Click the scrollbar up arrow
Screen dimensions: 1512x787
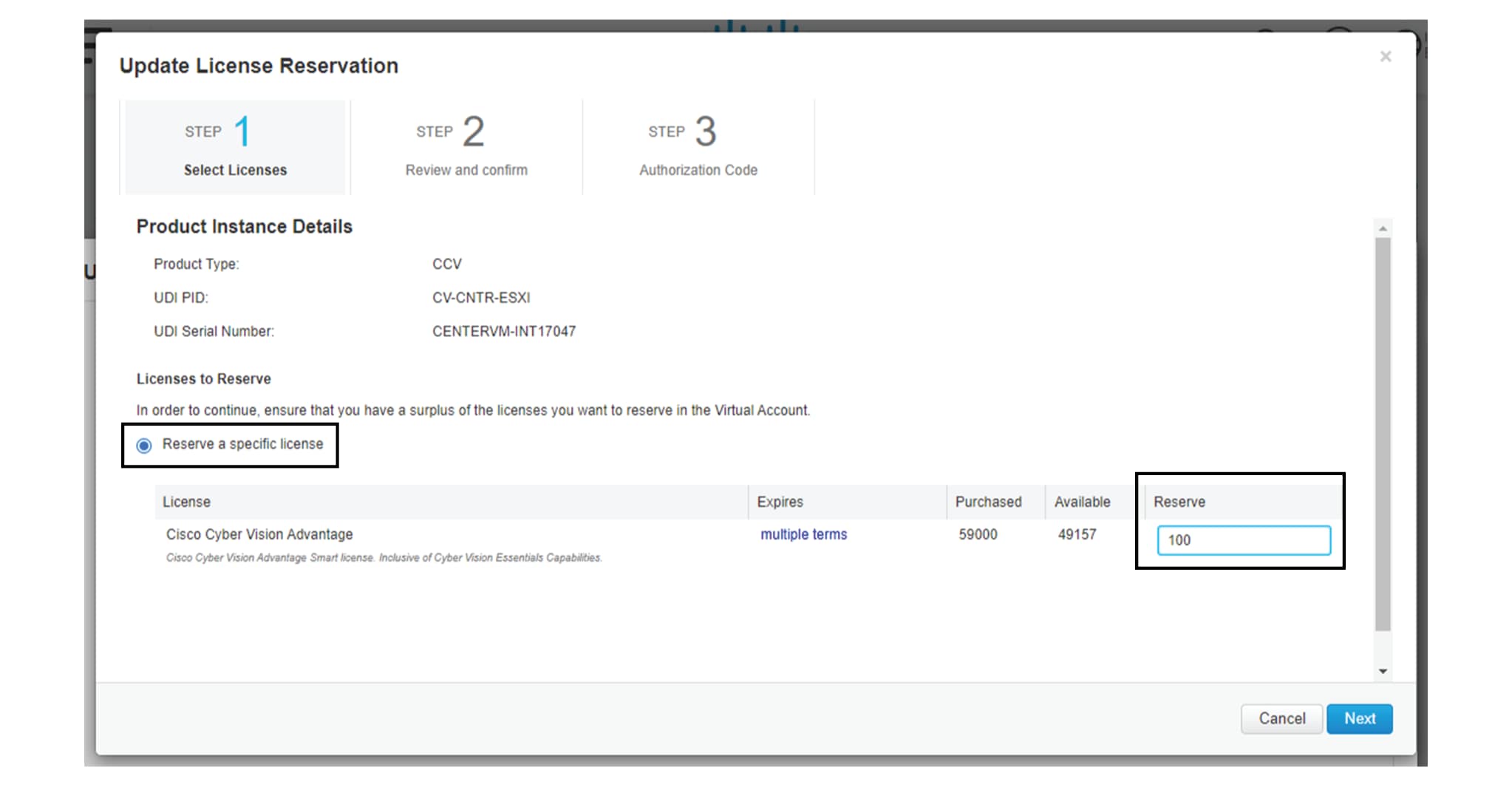point(1383,229)
